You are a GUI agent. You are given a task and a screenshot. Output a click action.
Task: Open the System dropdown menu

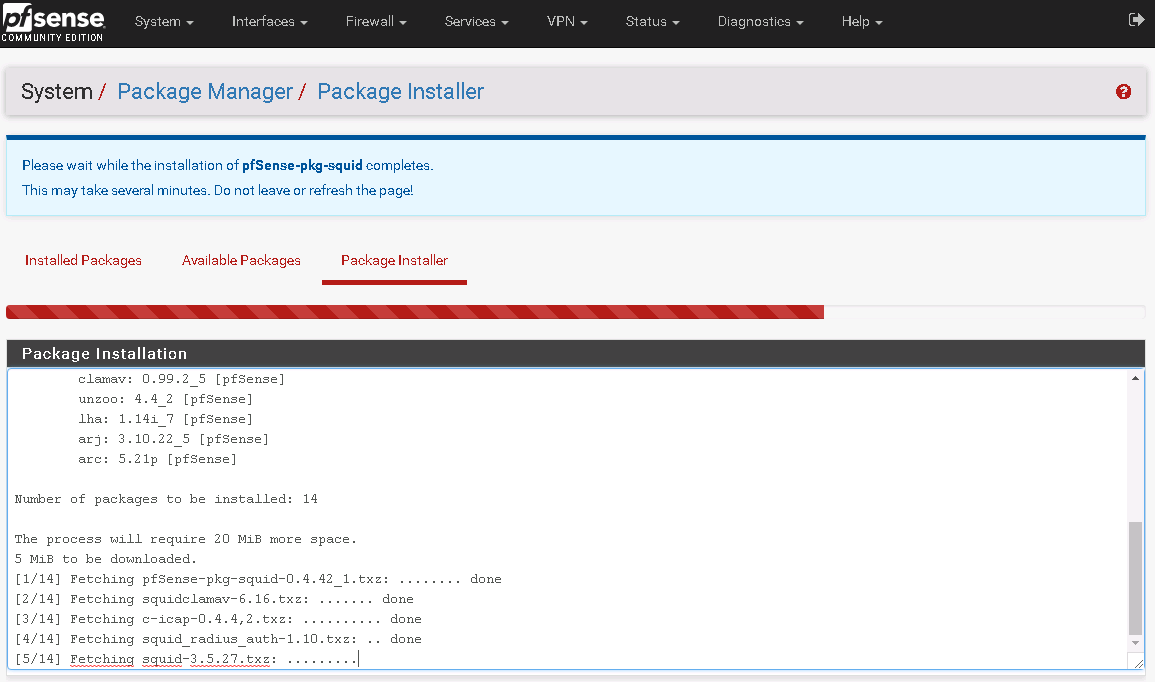pos(164,21)
